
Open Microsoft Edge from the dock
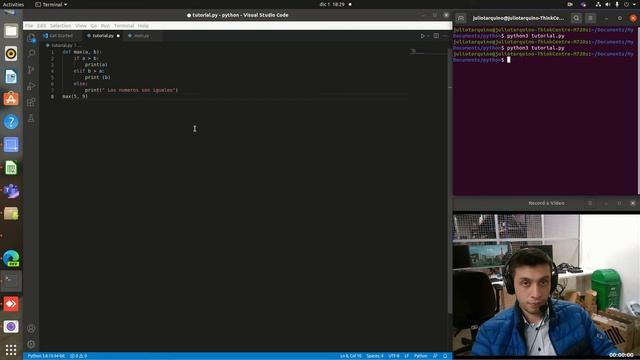tap(11, 258)
